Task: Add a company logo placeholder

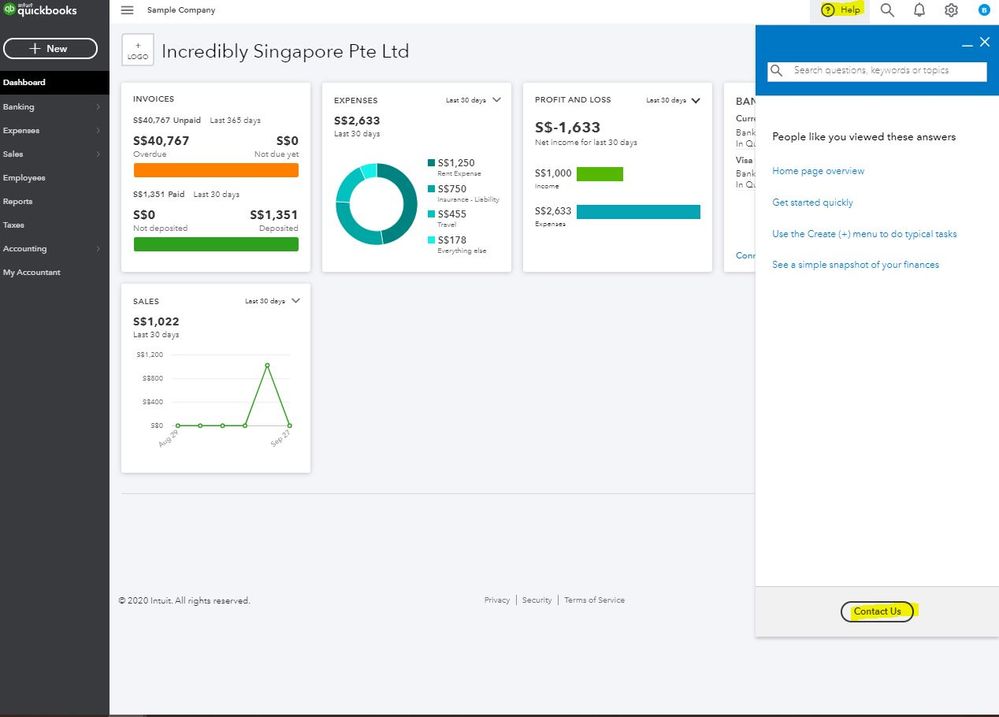Action: pos(138,51)
